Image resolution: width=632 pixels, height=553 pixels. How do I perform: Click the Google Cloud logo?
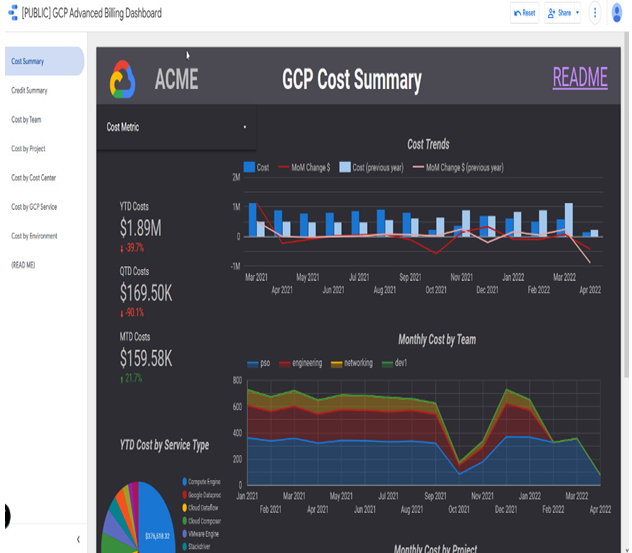(123, 79)
